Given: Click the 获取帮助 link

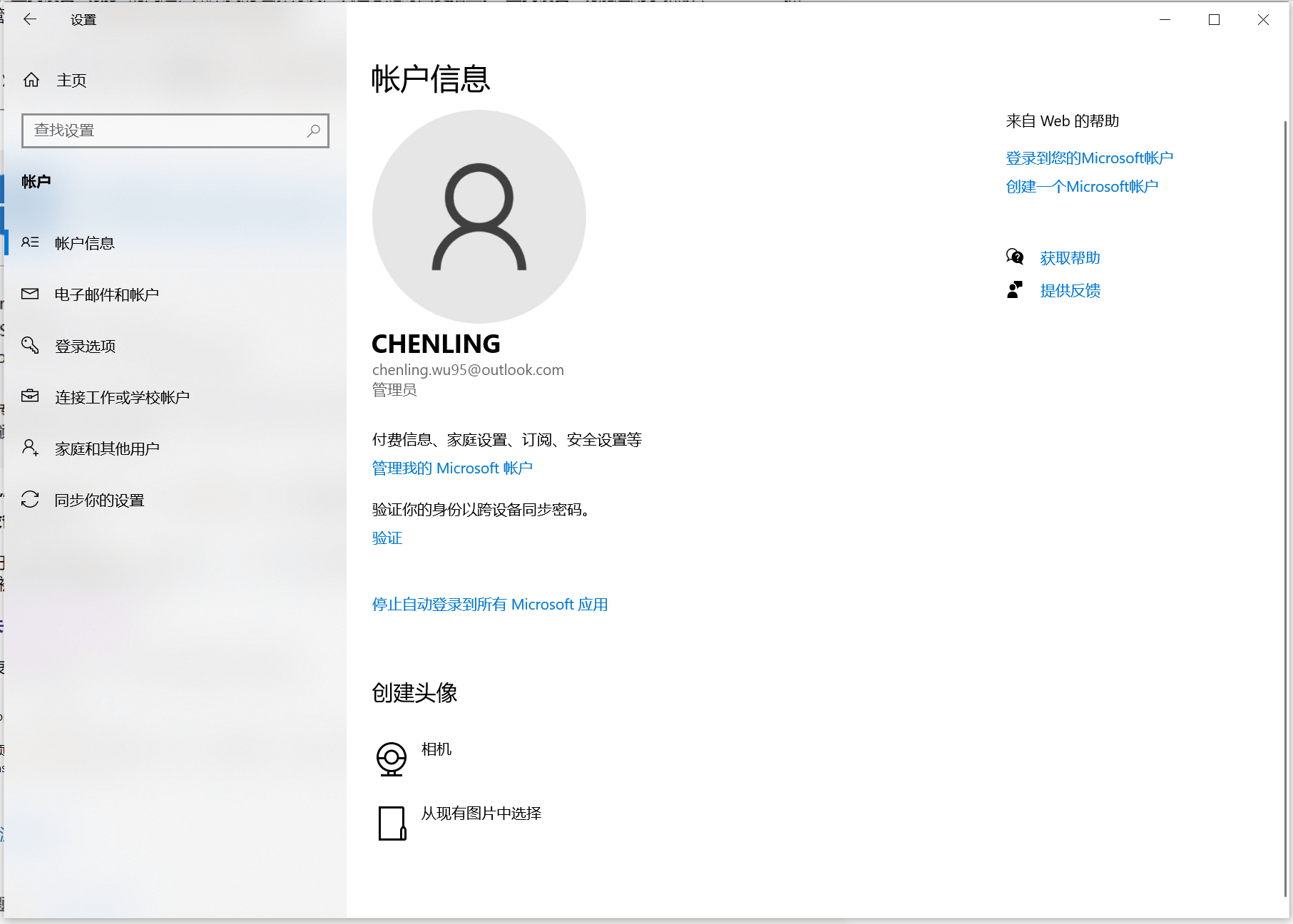Looking at the screenshot, I should pos(1070,257).
